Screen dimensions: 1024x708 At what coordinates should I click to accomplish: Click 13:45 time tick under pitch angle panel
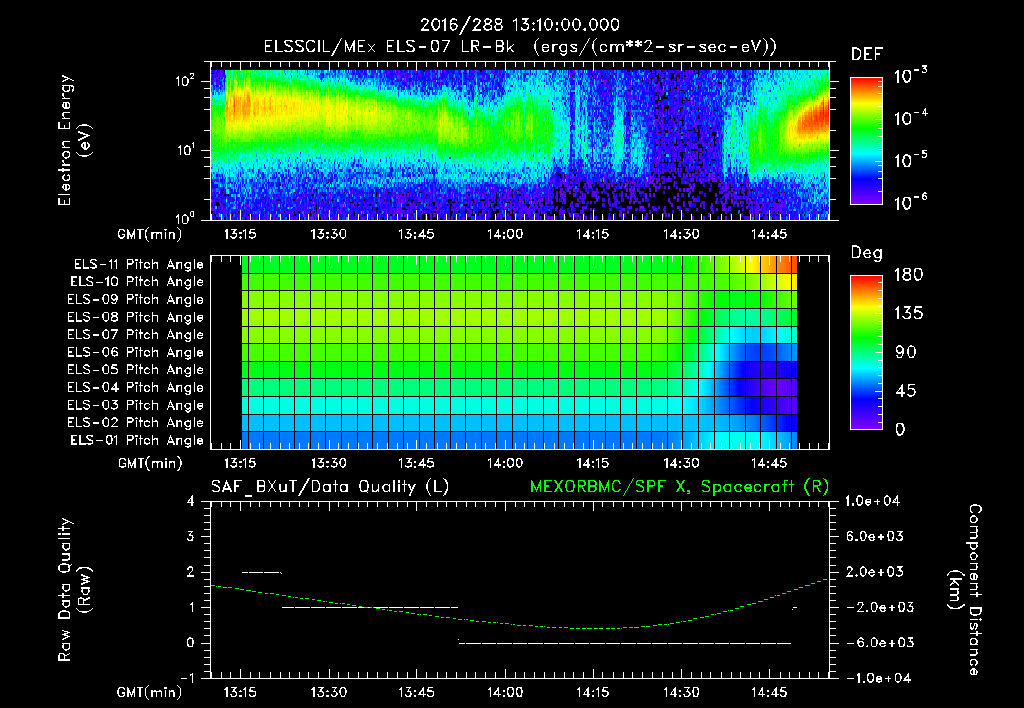[417, 463]
